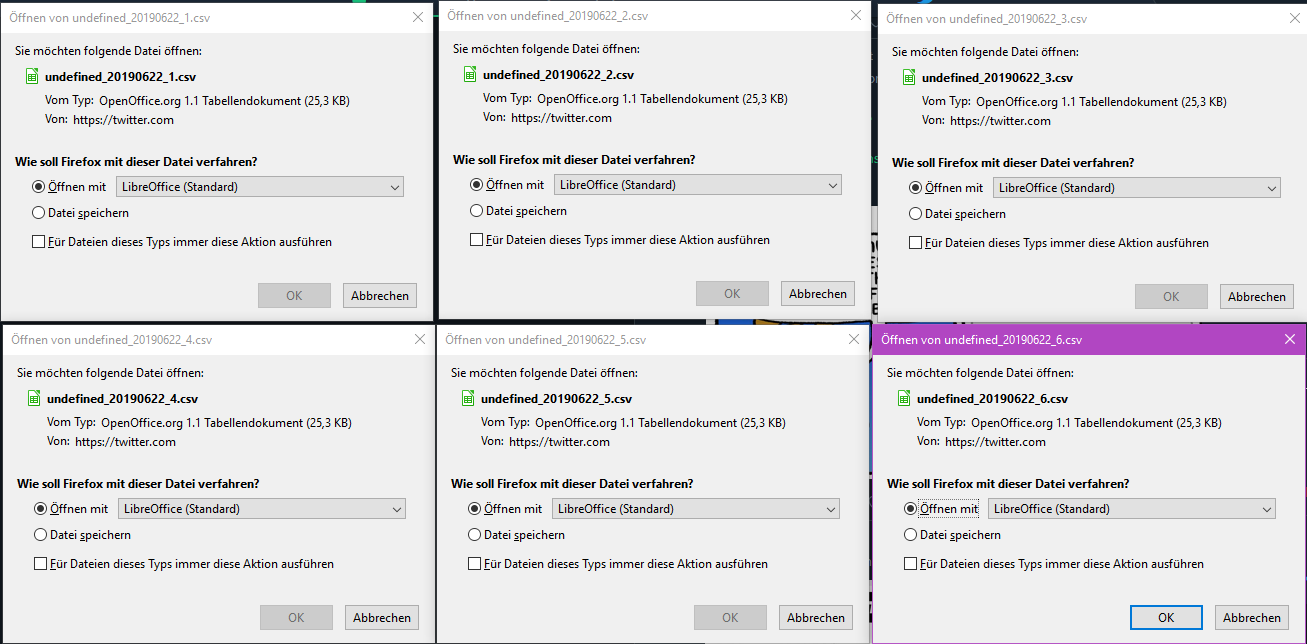The width and height of the screenshot is (1307, 644).
Task: Click the file icon next to undefined_20190622_2.csv
Action: click(x=470, y=74)
